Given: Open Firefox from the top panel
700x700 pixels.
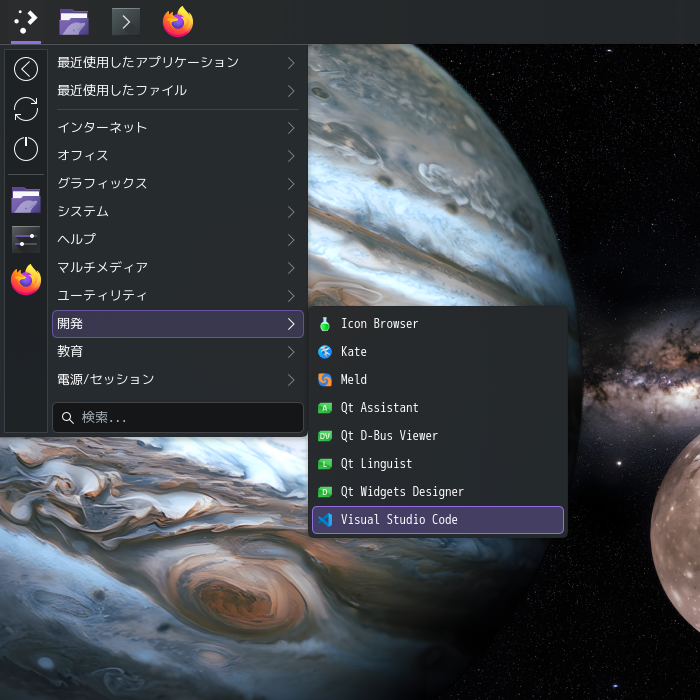Looking at the screenshot, I should pos(178,21).
